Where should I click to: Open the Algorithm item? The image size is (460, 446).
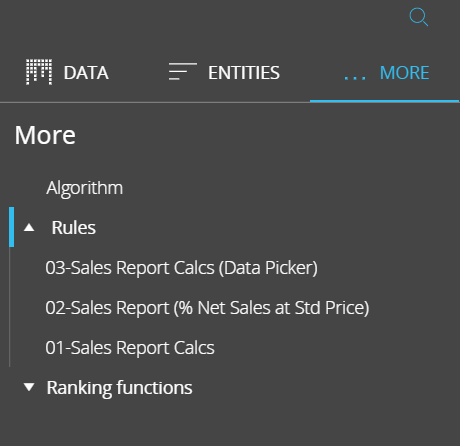(85, 188)
